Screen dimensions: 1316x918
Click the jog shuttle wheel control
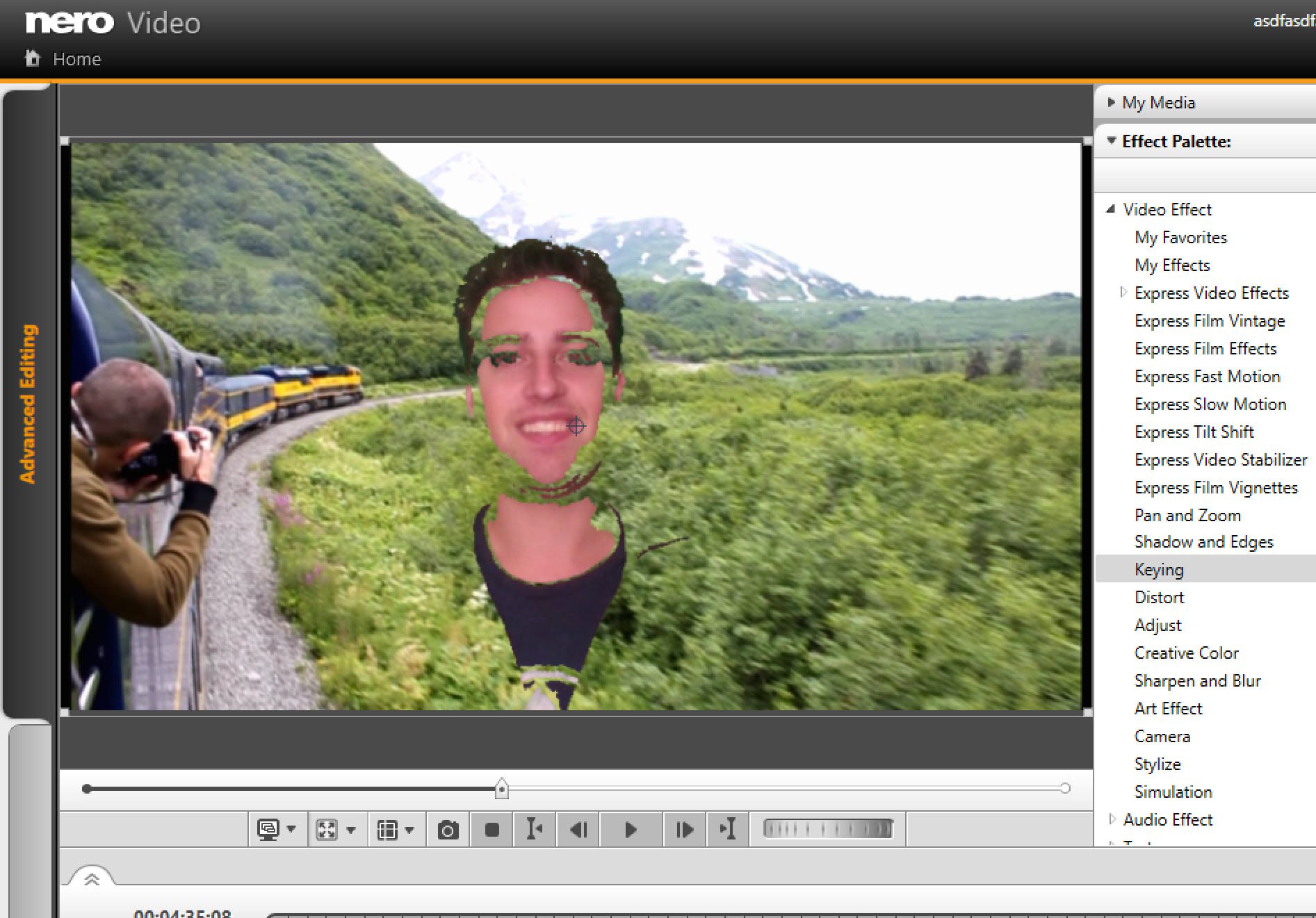click(827, 829)
